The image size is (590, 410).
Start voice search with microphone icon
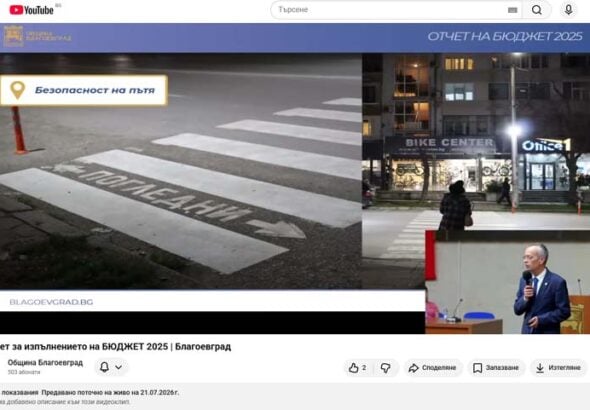(569, 10)
